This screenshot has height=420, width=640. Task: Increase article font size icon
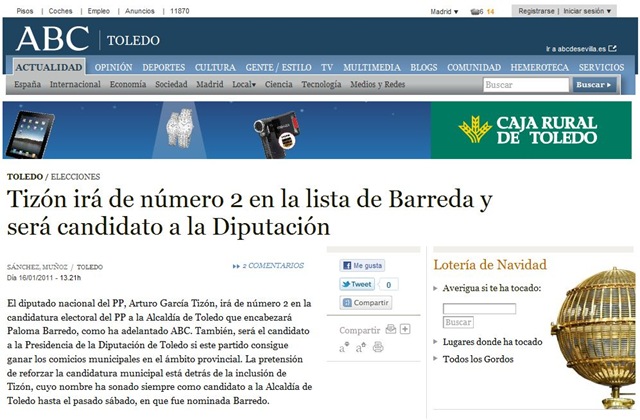pyautogui.click(x=361, y=348)
